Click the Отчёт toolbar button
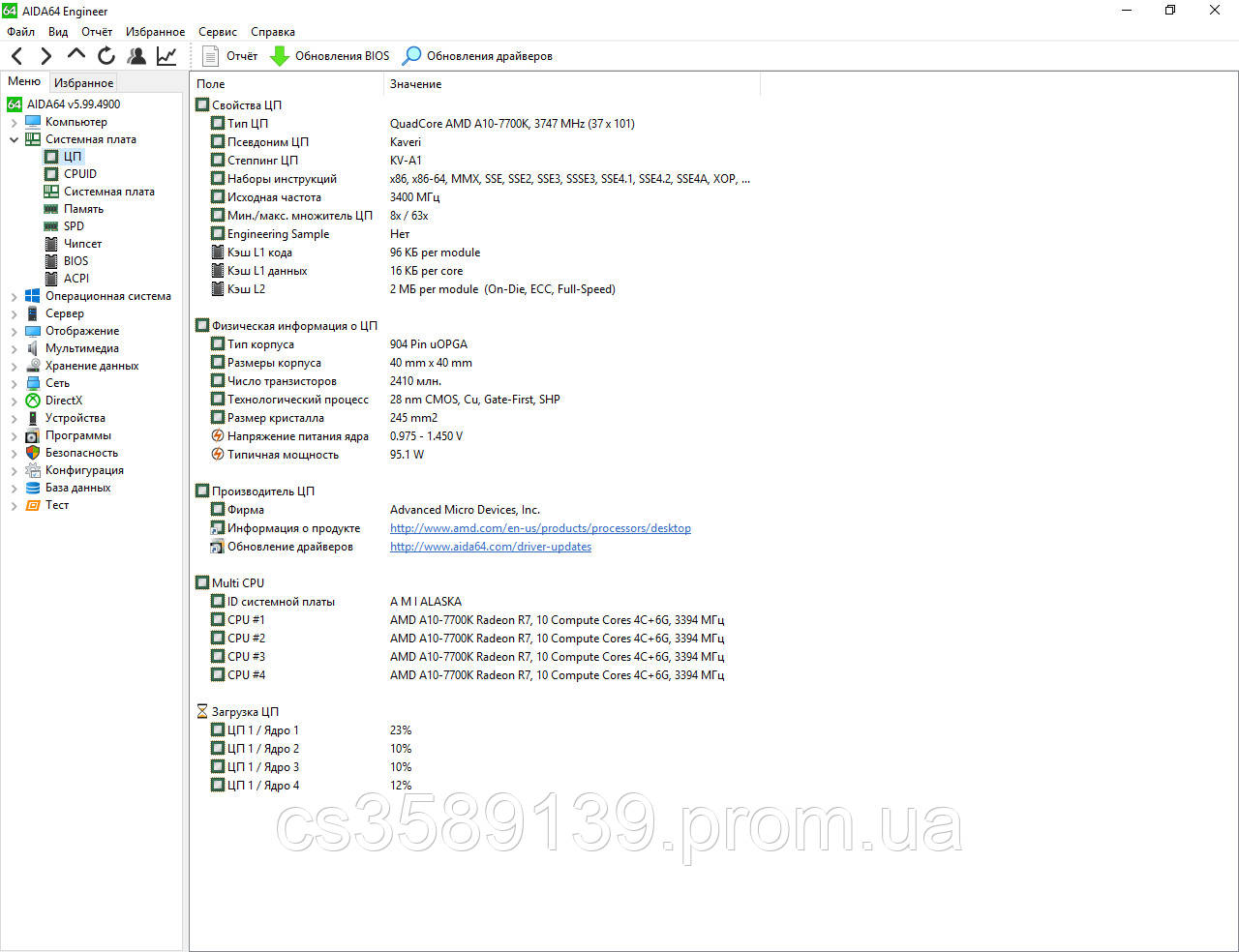 click(x=230, y=56)
